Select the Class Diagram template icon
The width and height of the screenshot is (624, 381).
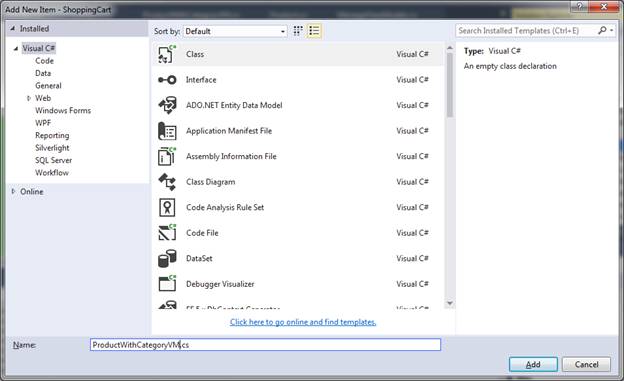(167, 182)
